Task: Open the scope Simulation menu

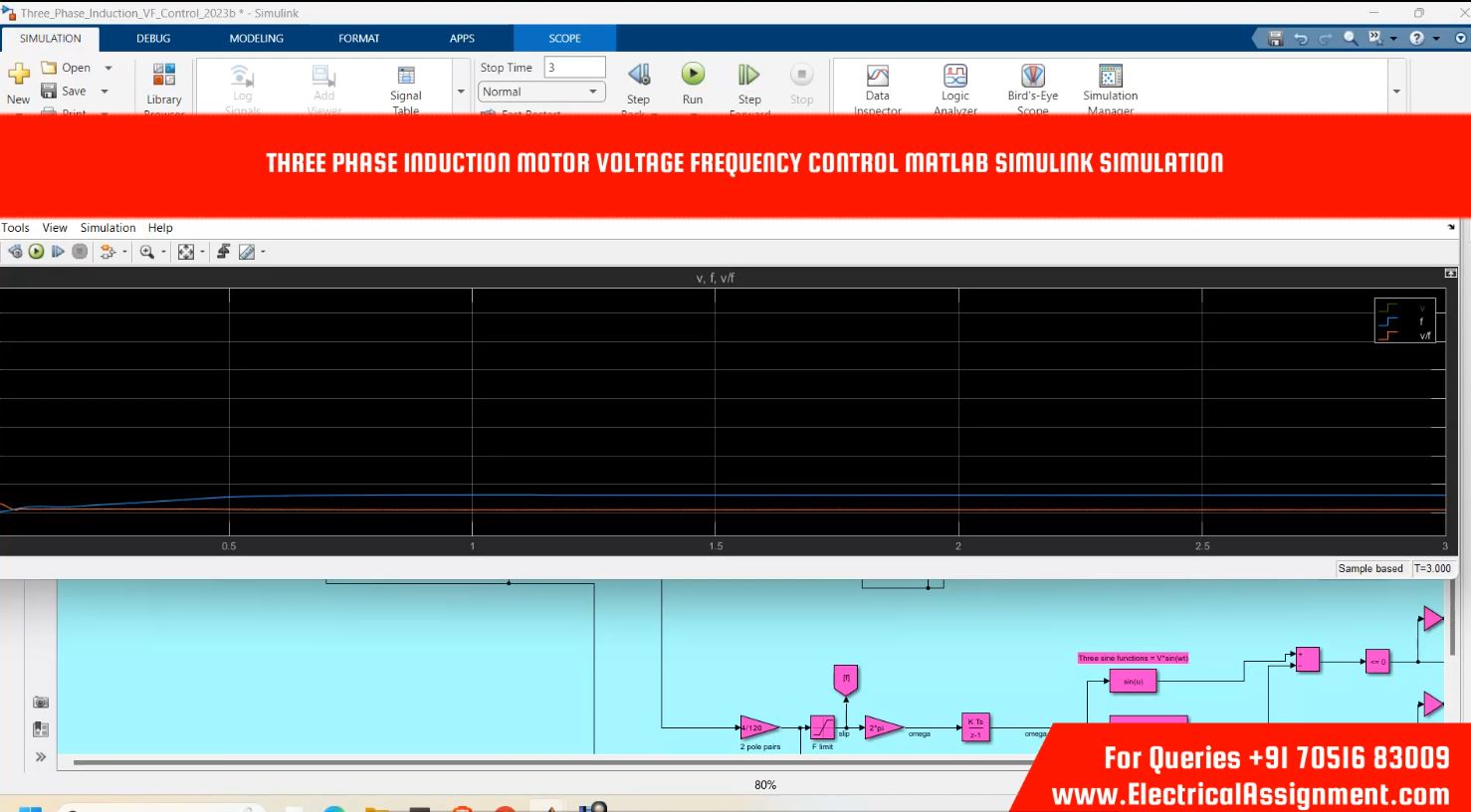Action: tap(107, 228)
